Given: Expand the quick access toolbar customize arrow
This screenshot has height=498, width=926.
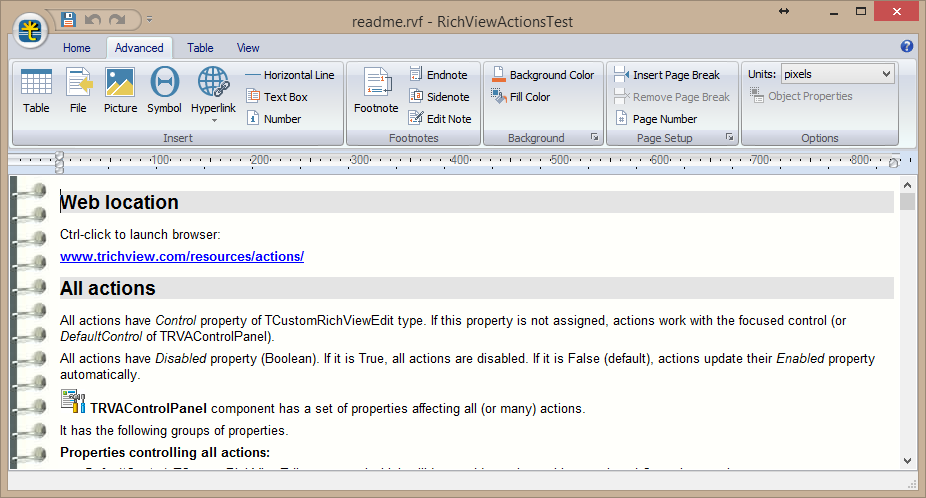Looking at the screenshot, I should coord(149,19).
